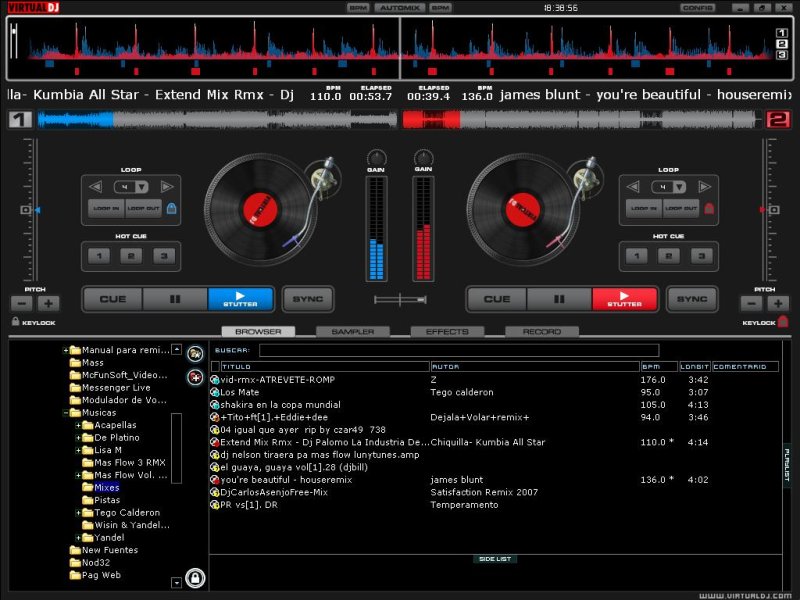Click the Buscar search field
The image size is (800, 600).
tap(459, 350)
